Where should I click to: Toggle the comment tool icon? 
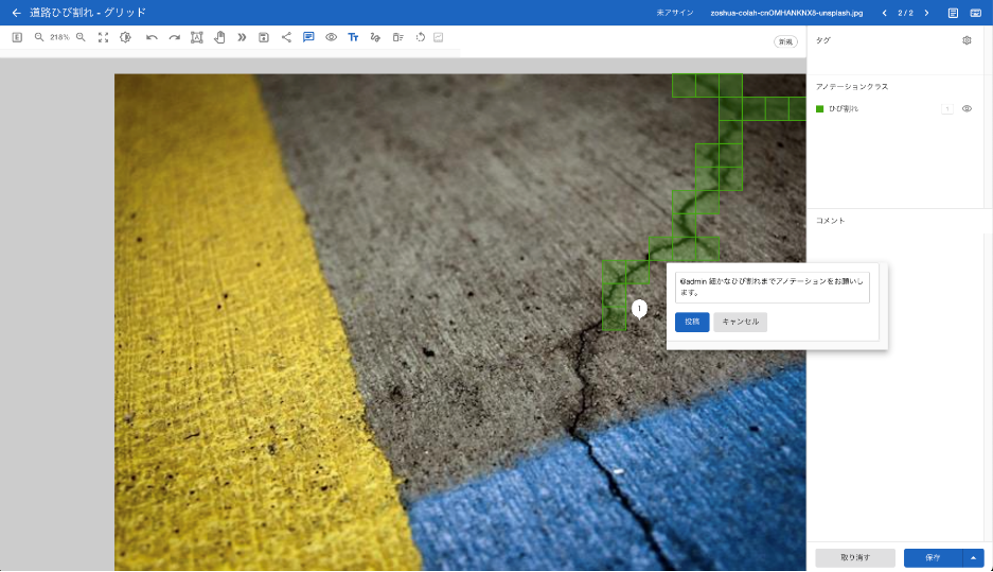pyautogui.click(x=308, y=37)
